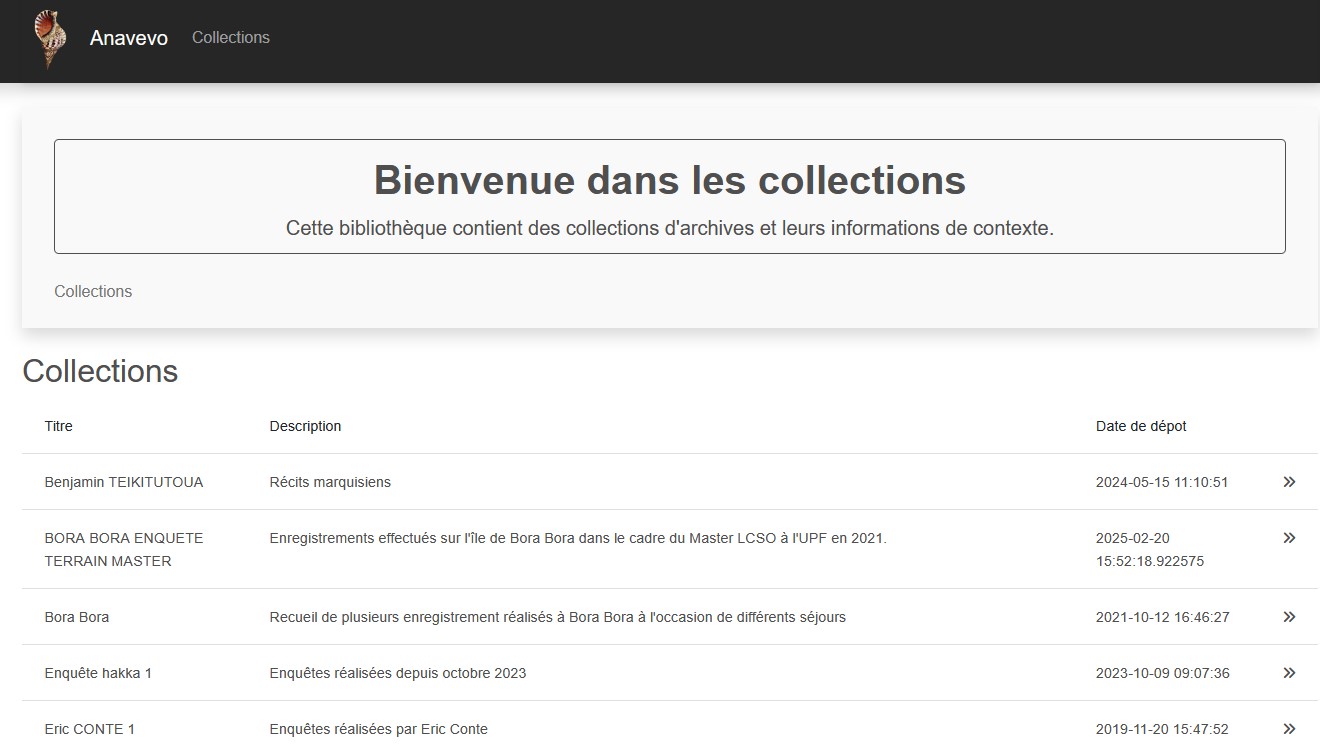Click the Bora Bora collection title
This screenshot has height=755, width=1320.
coord(77,617)
